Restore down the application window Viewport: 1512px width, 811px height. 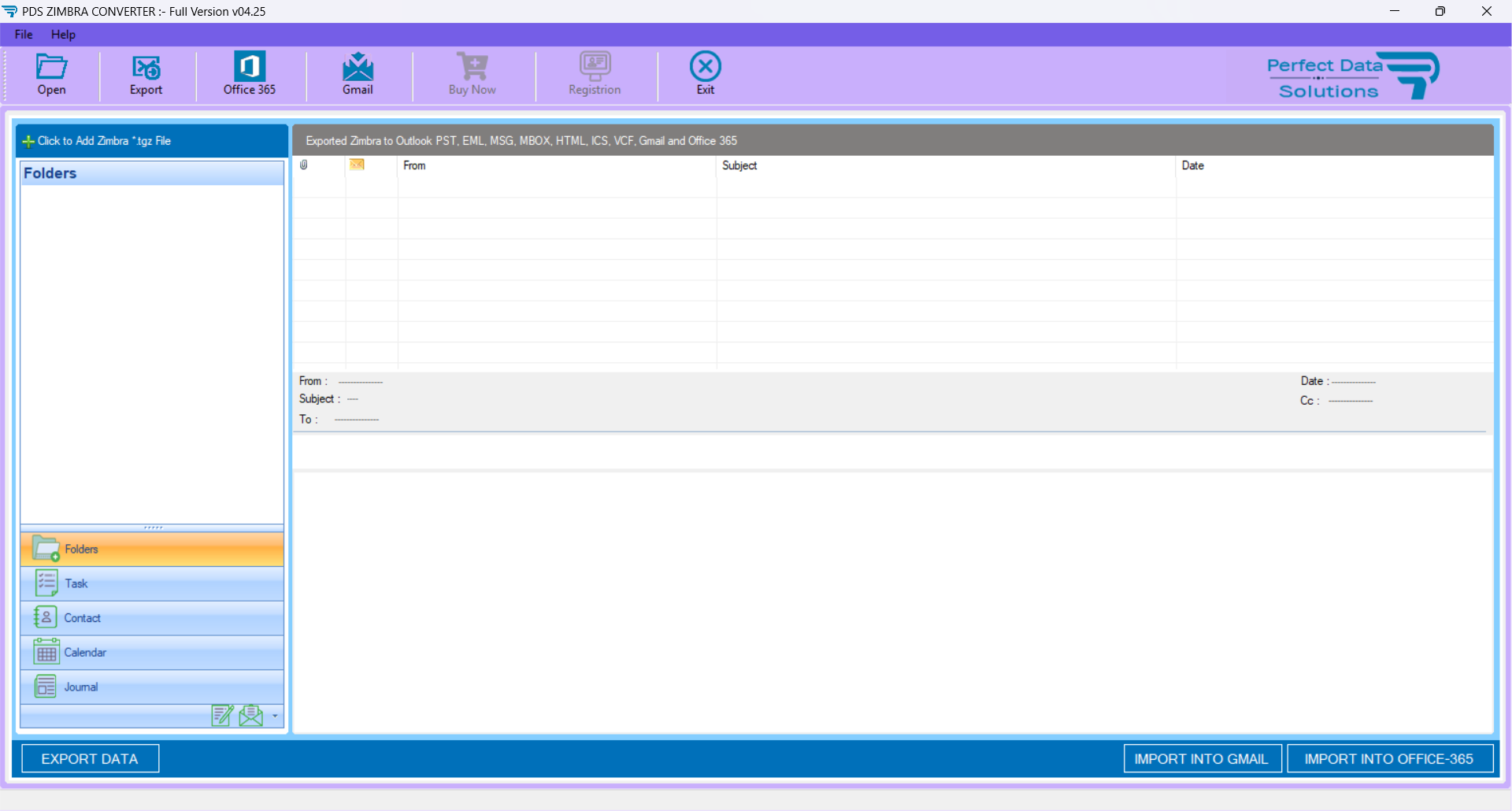1440,11
